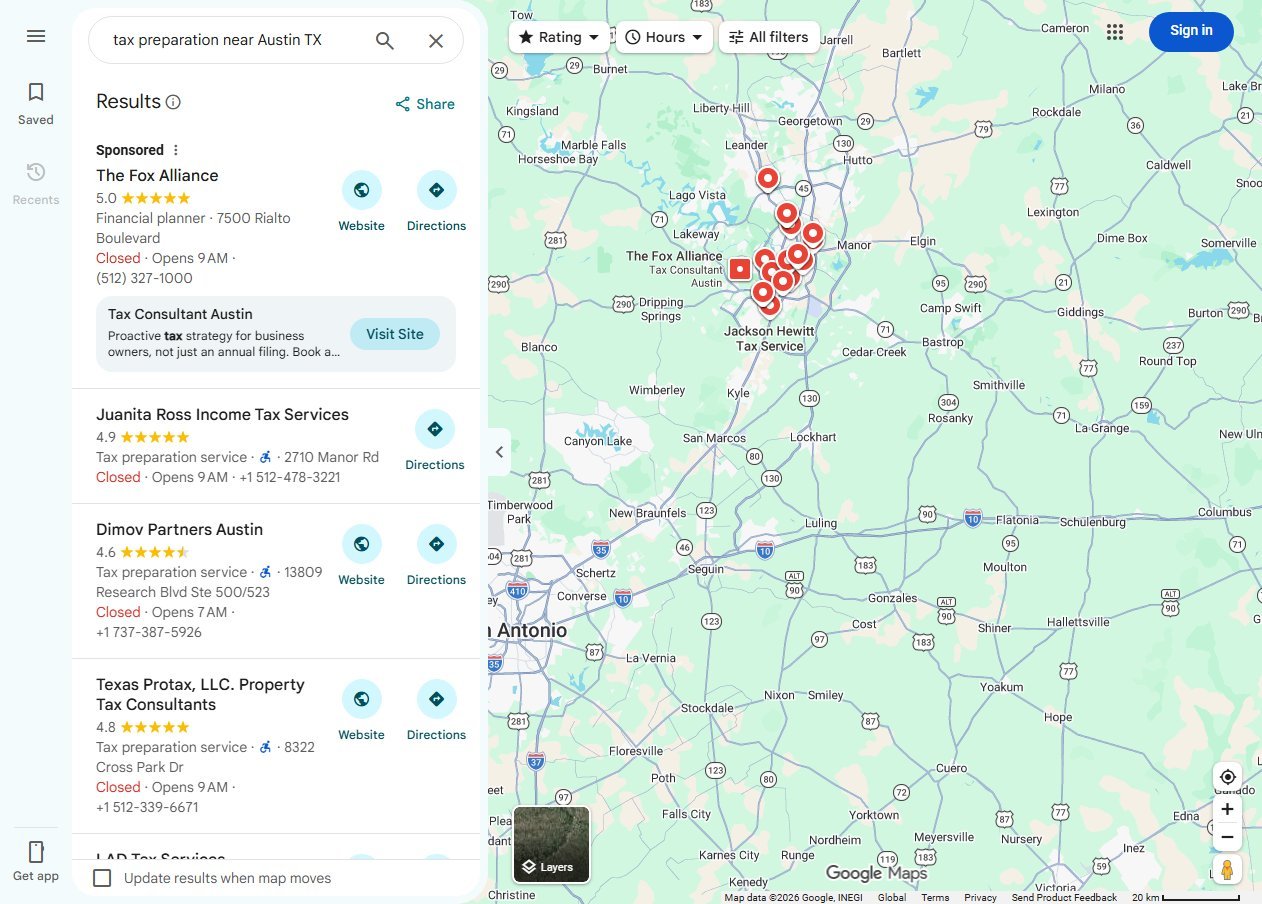Viewport: 1262px width, 904px height.
Task: Click the Get app phone icon
Action: point(36,852)
